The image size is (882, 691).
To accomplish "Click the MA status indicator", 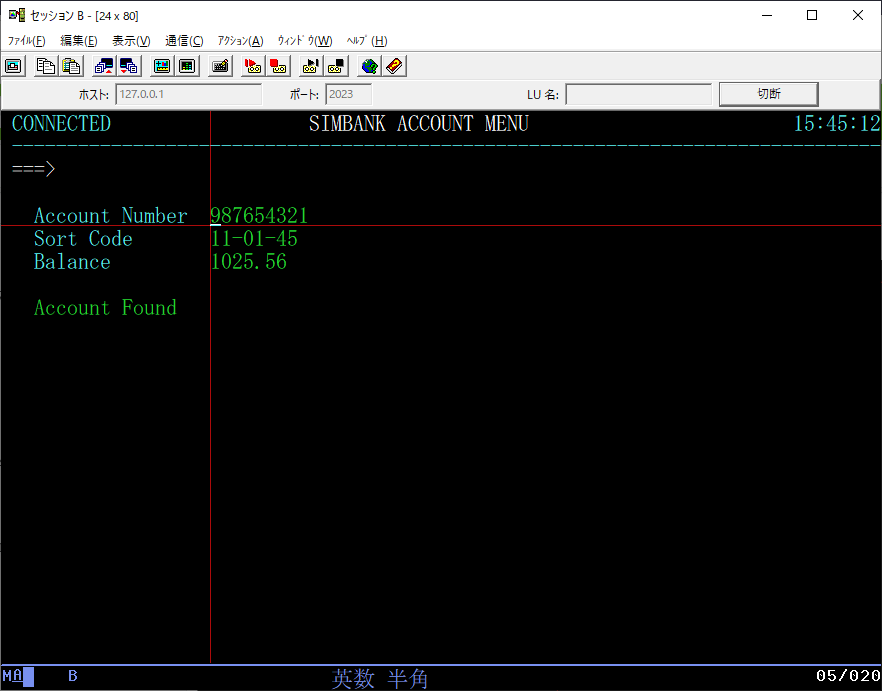I will pos(13,676).
